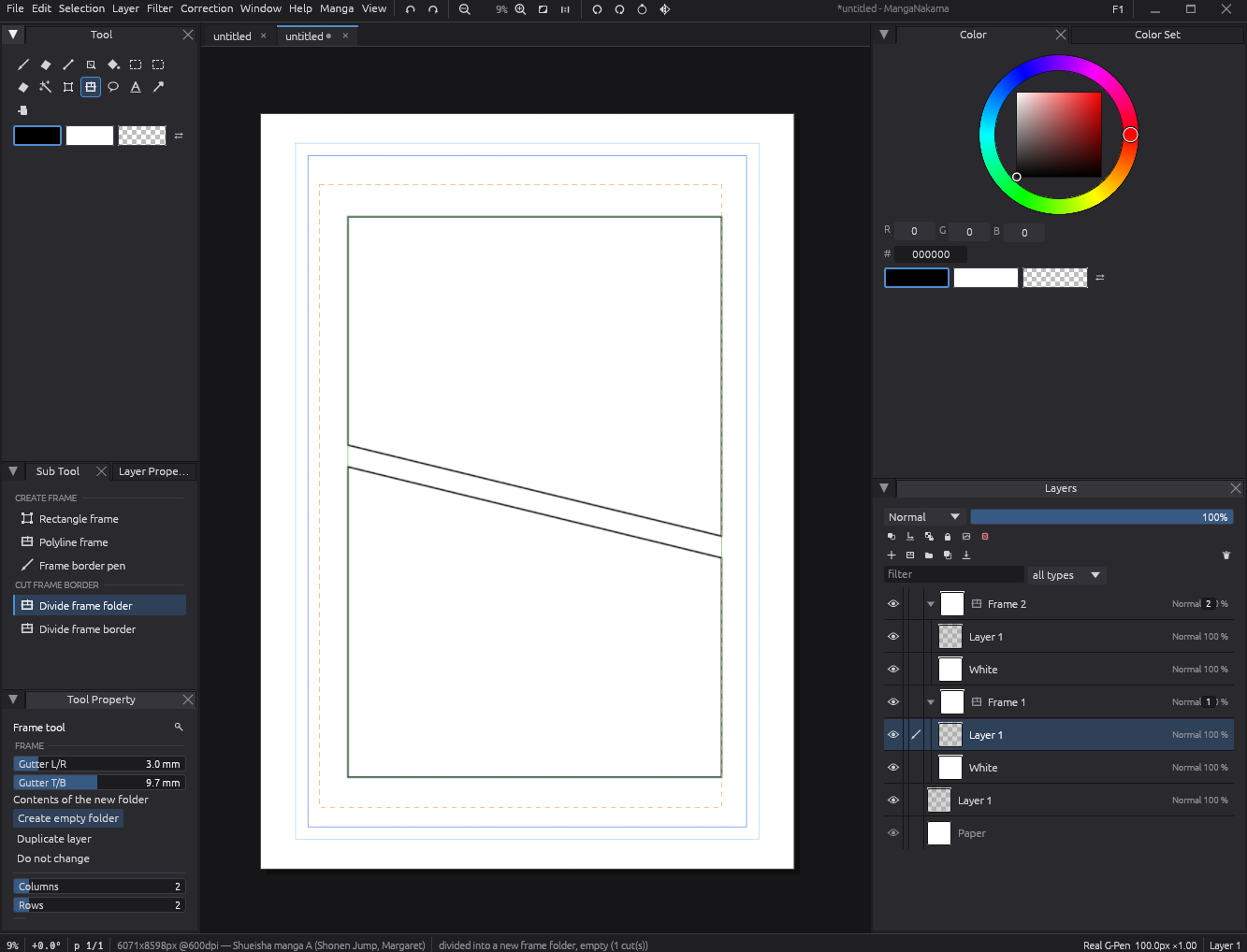Screen dimensions: 1247x952
Task: Open the Manga menu
Action: [x=337, y=8]
